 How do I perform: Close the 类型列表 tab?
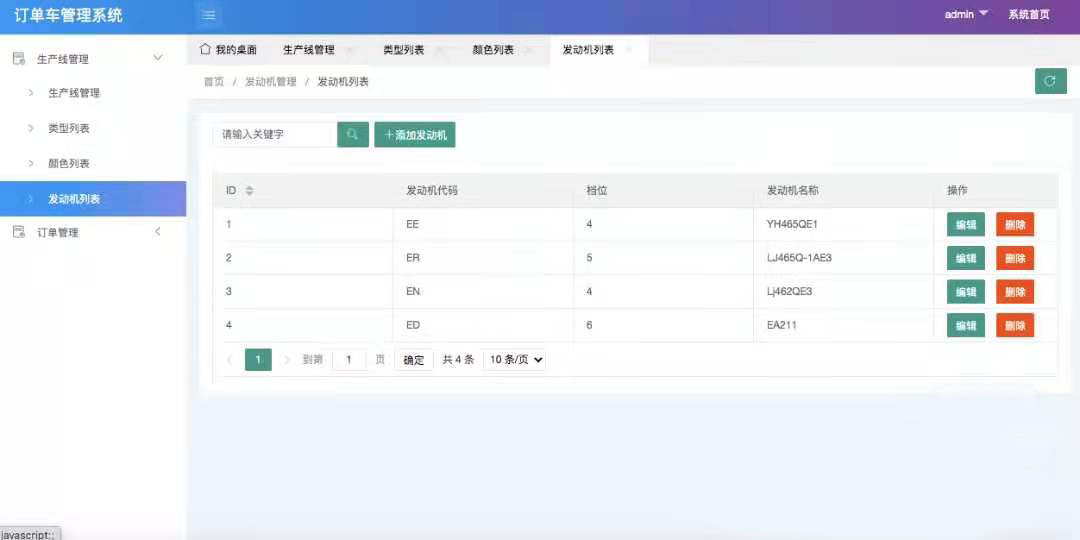coord(439,50)
